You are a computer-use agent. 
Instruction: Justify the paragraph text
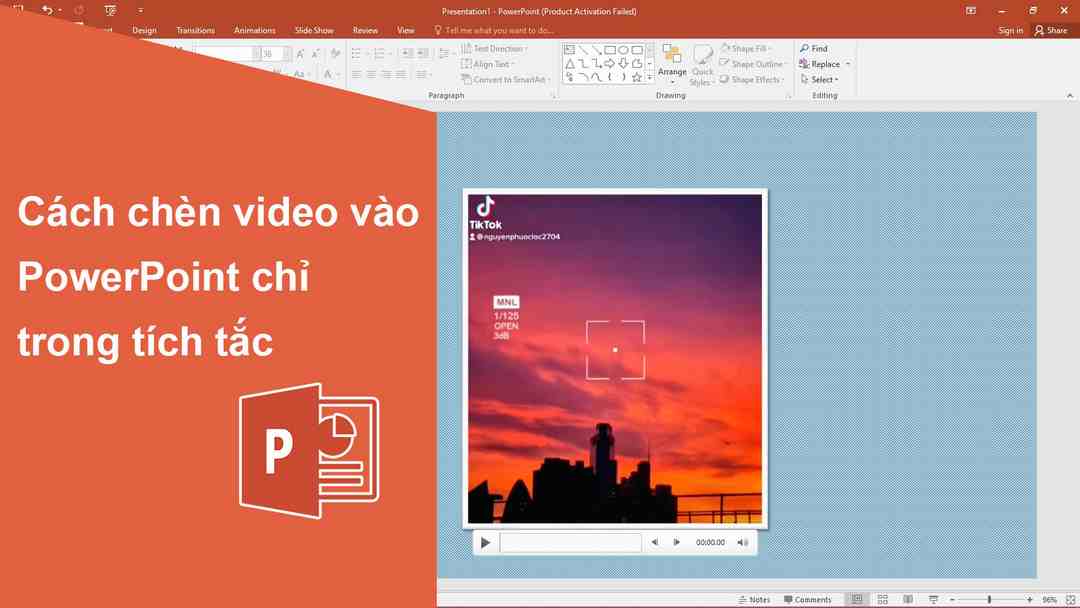pyautogui.click(x=402, y=74)
